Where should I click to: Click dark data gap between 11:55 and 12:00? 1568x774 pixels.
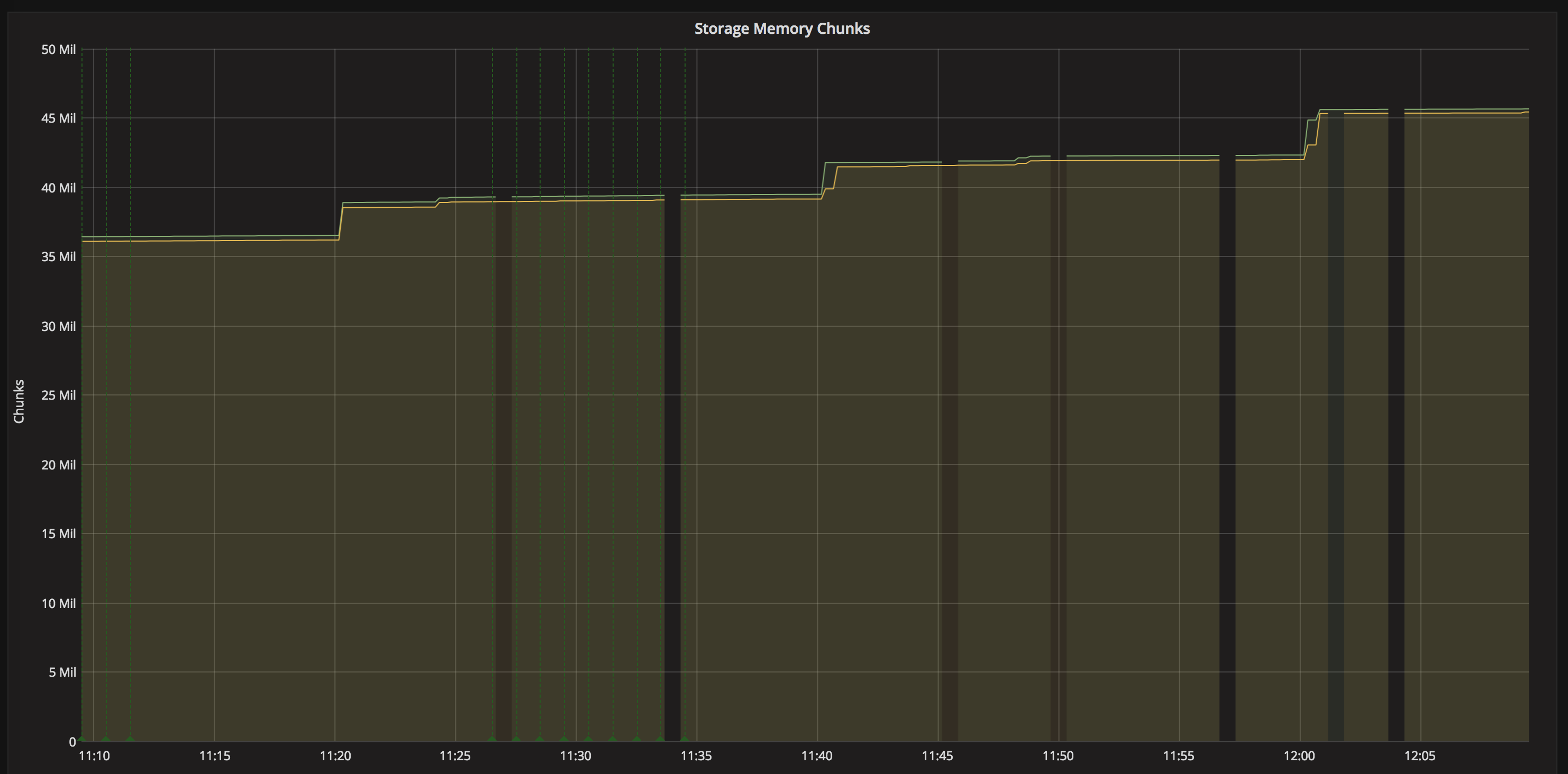tap(1227, 426)
